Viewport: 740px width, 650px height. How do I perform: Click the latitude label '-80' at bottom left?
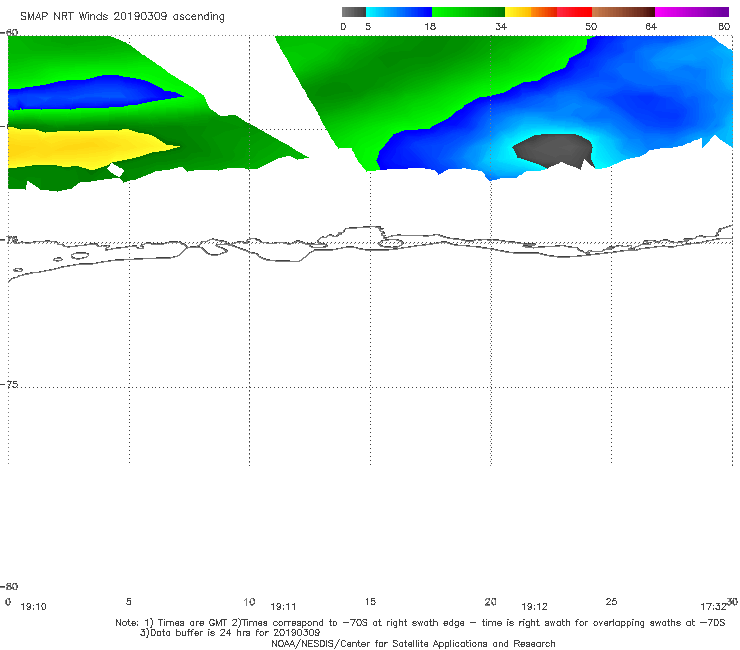9,586
